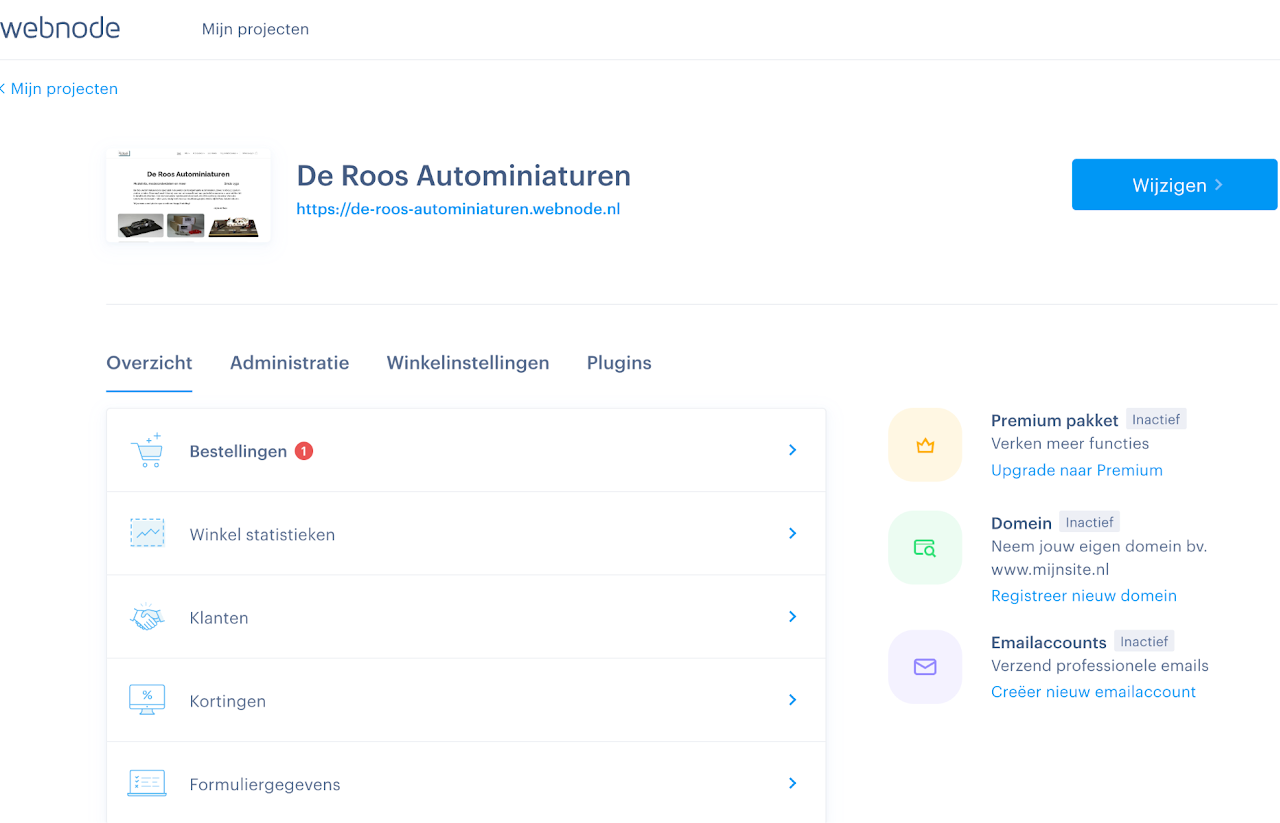Image resolution: width=1280 pixels, height=823 pixels.
Task: Open Winkel statistieken via its chevron
Action: [792, 534]
